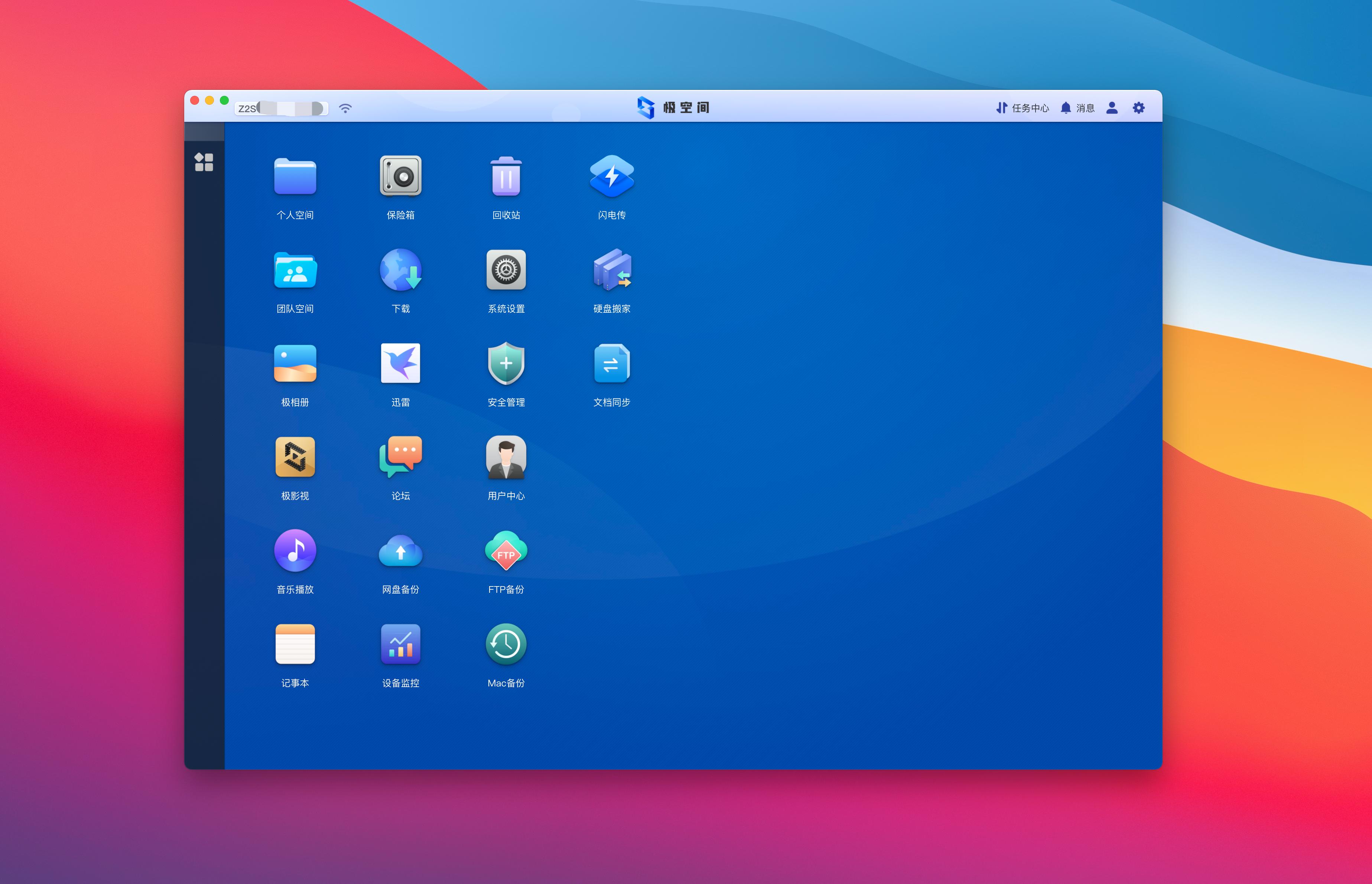The height and width of the screenshot is (884, 1372).
Task: Open the 个人空间 folder app
Action: point(295,176)
